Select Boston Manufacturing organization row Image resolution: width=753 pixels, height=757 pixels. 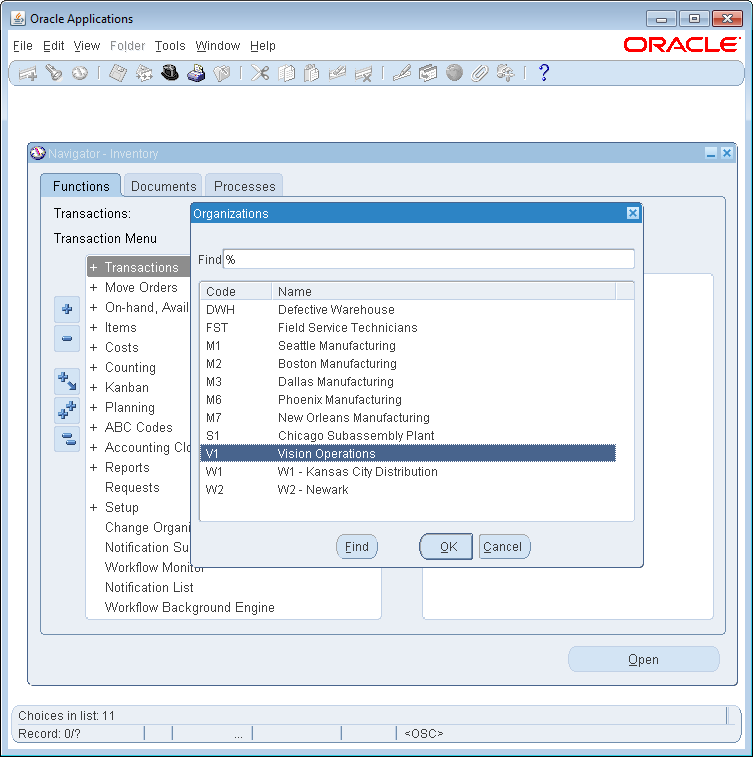point(408,364)
